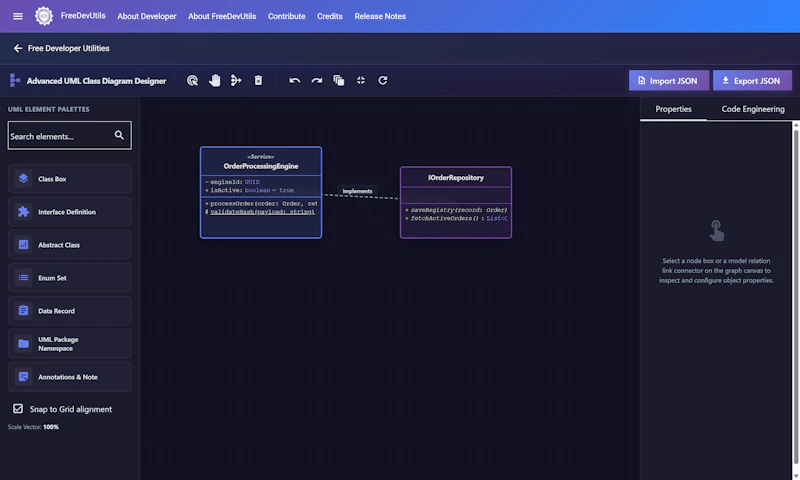Click the Advanced UML Class Diagram Designer title

click(96, 81)
